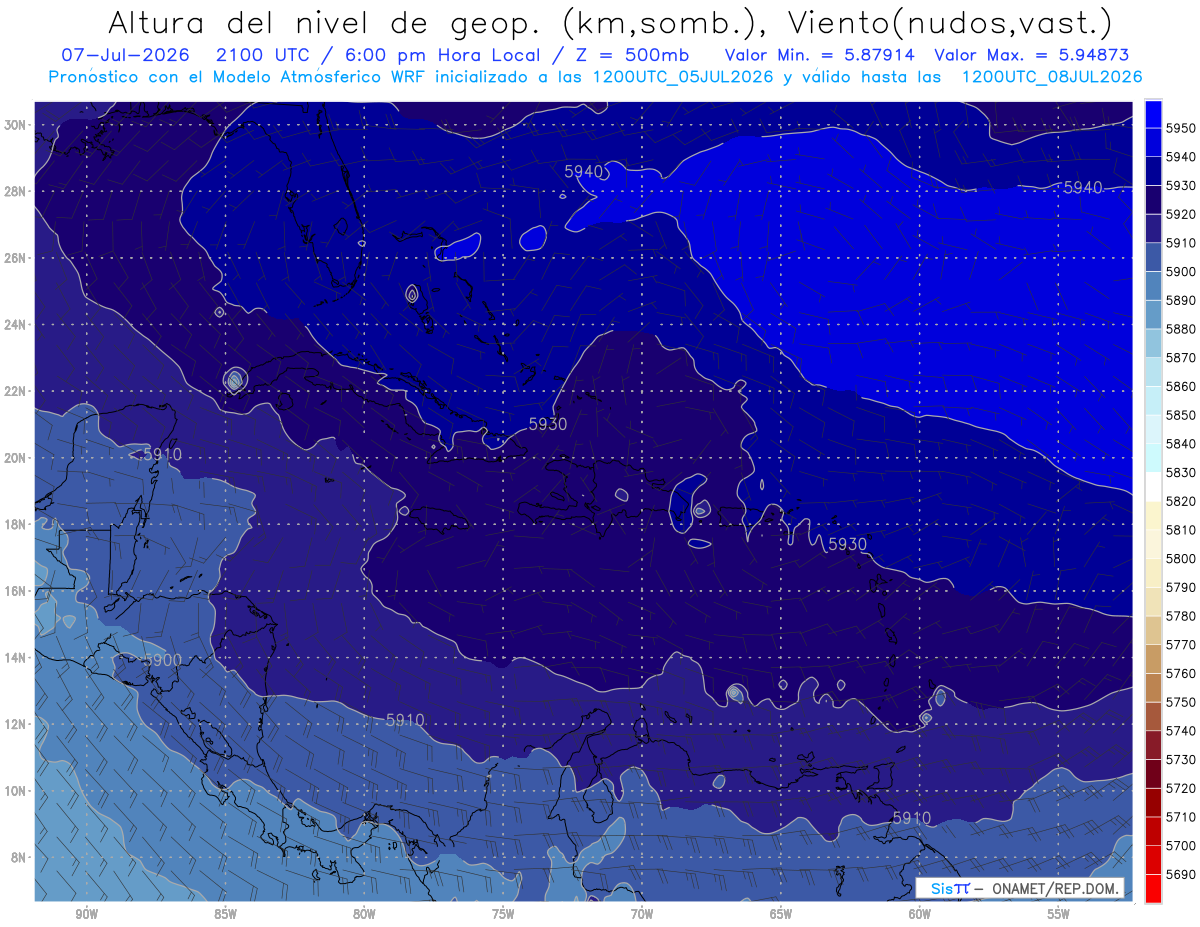This screenshot has width=1200, height=927.
Task: Click the '55W' longitude axis label
Action: point(1058,914)
